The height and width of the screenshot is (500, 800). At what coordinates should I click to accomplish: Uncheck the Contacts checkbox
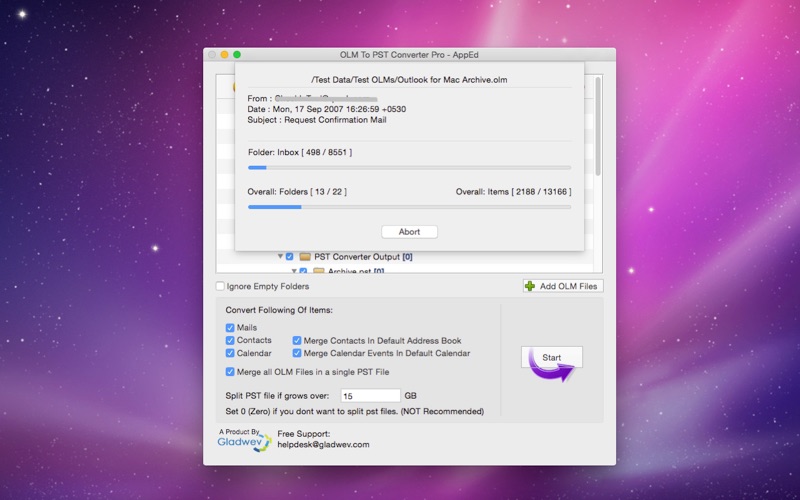point(230,340)
